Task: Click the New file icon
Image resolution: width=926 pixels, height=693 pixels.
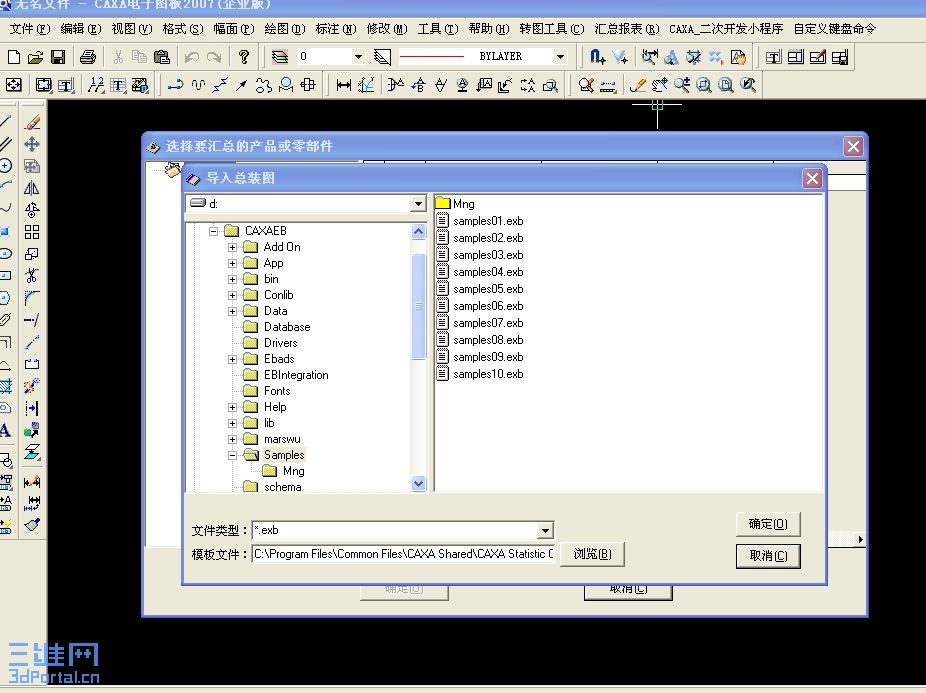Action: point(14,57)
